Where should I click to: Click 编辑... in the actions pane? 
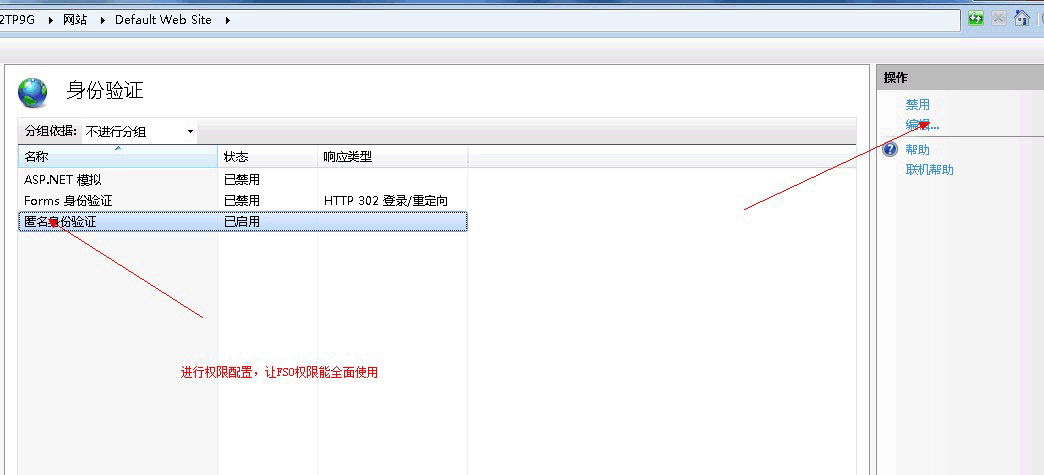(x=921, y=125)
